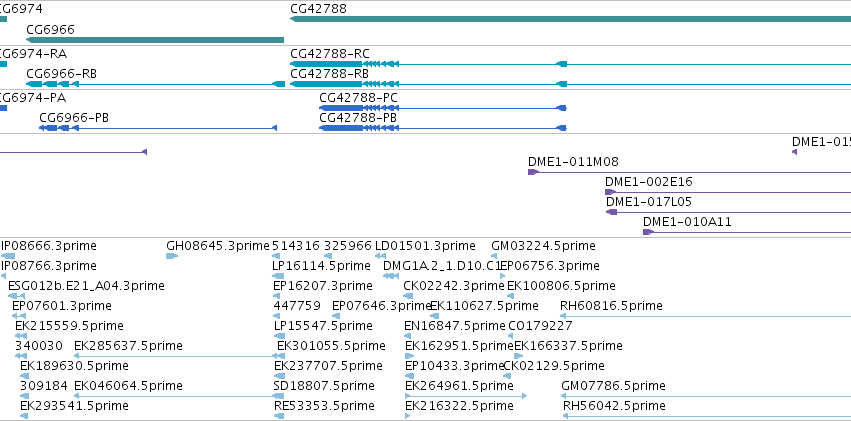The height and width of the screenshot is (421, 851).
Task: Open the CG42788-RB transcript label
Action: [329, 73]
